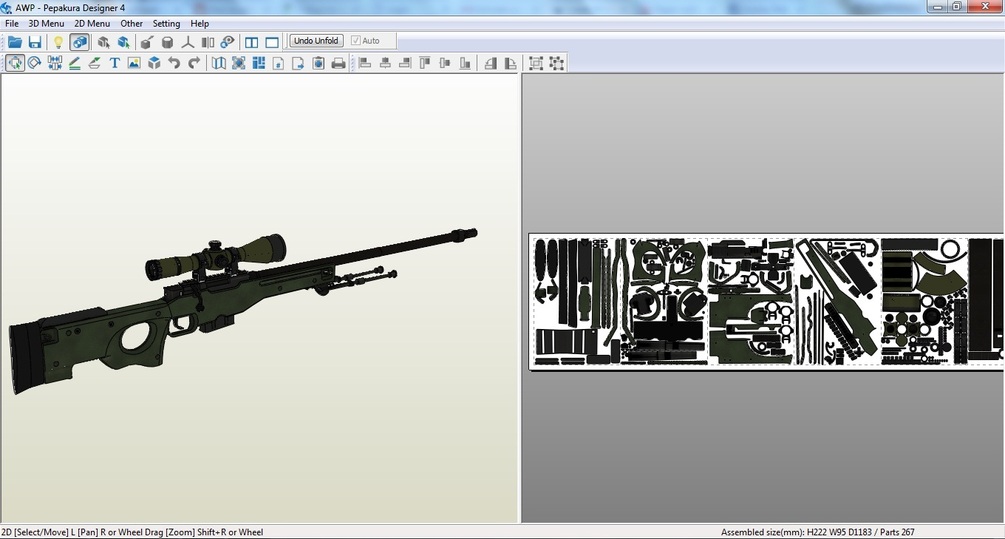
Task: Open the 3D Menu
Action: click(46, 23)
